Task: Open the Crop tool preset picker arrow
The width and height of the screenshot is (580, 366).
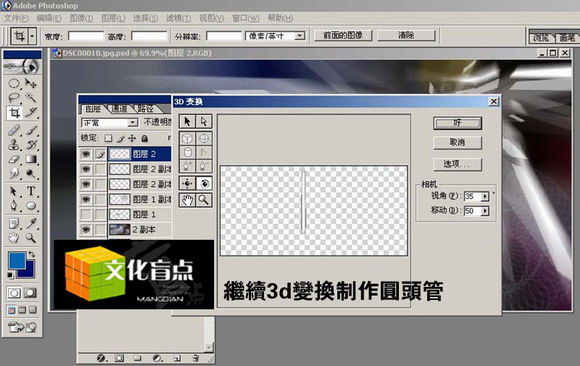Action: [x=32, y=36]
